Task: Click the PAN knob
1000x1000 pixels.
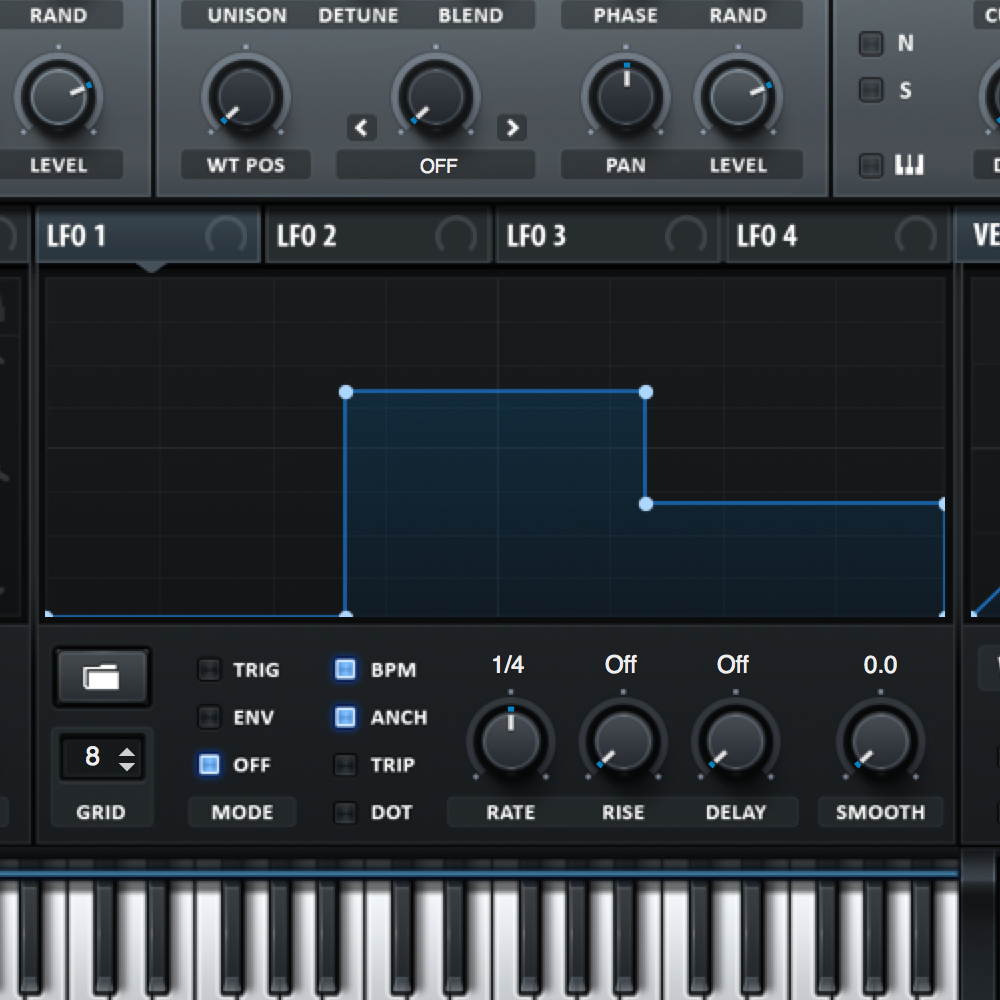Action: point(626,97)
